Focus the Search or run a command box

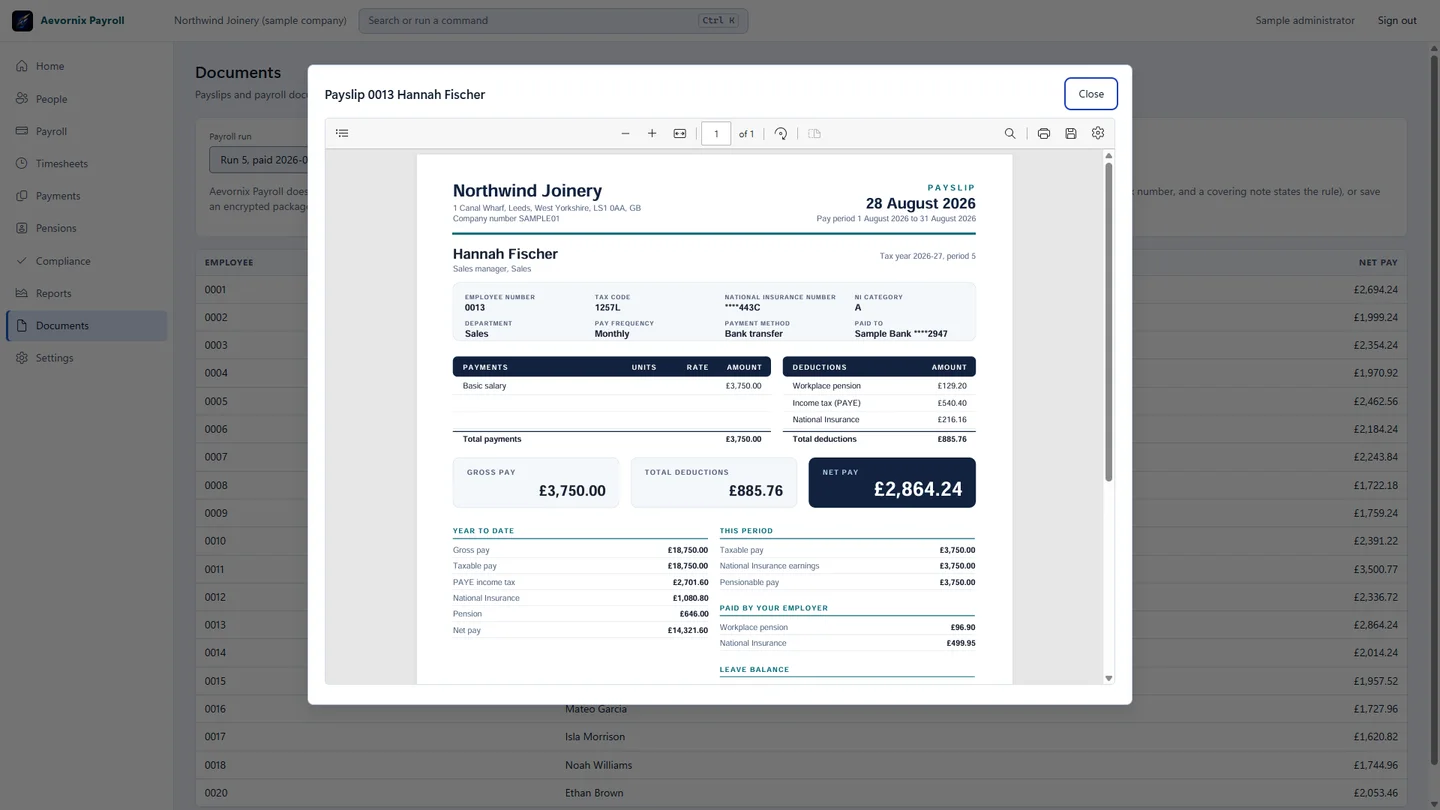553,20
